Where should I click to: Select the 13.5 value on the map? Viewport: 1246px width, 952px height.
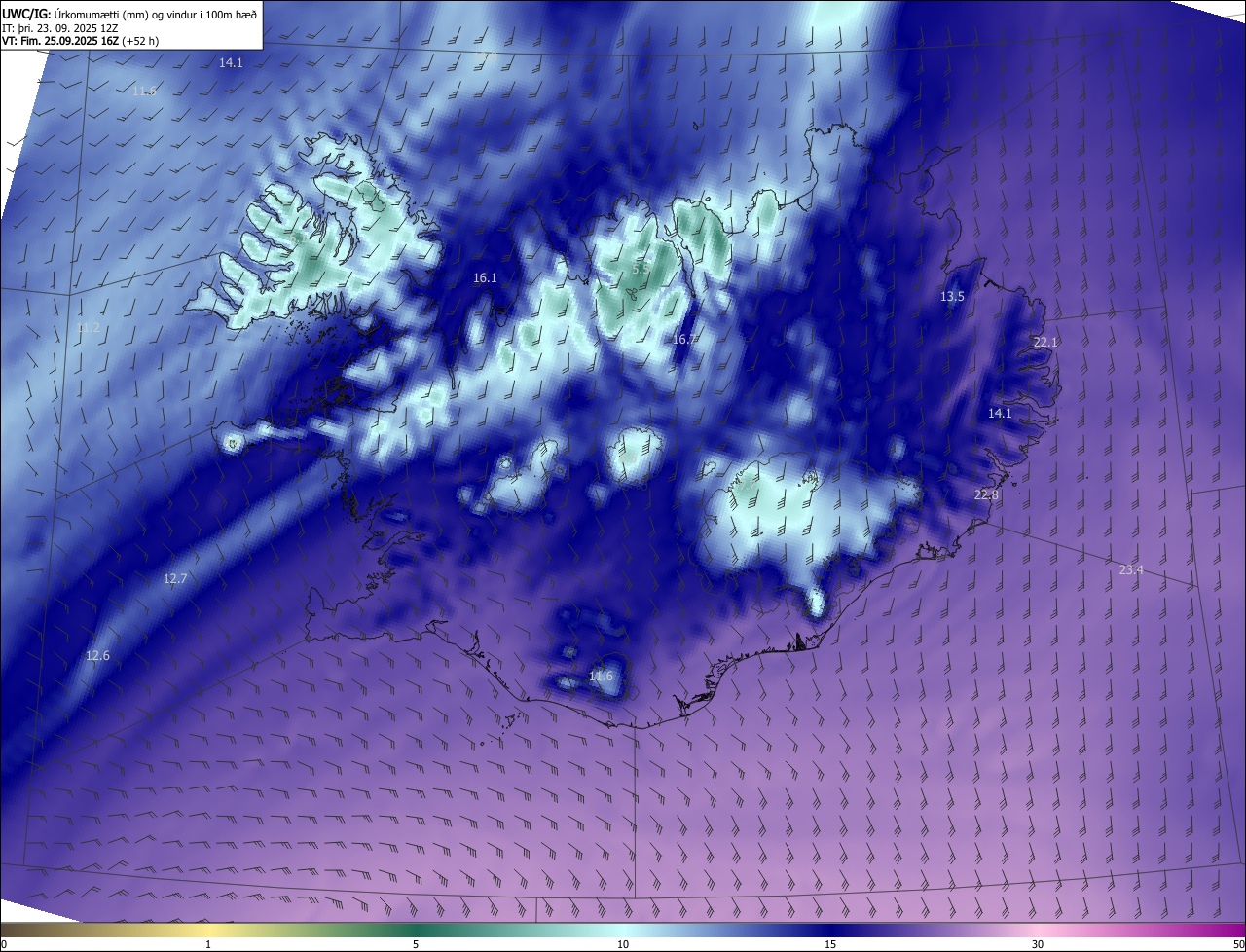(x=952, y=297)
